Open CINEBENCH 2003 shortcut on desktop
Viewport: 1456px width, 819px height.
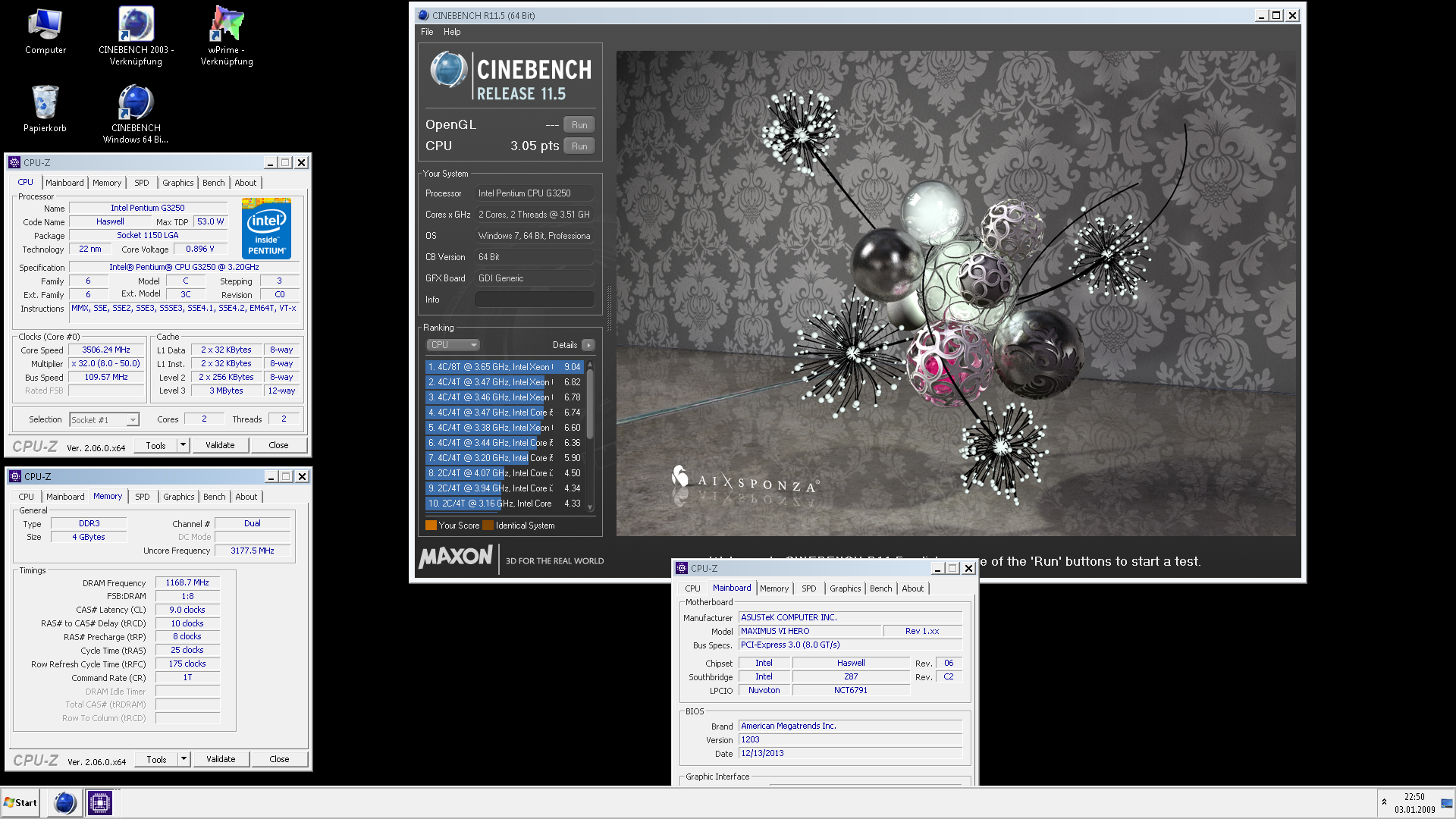136,36
